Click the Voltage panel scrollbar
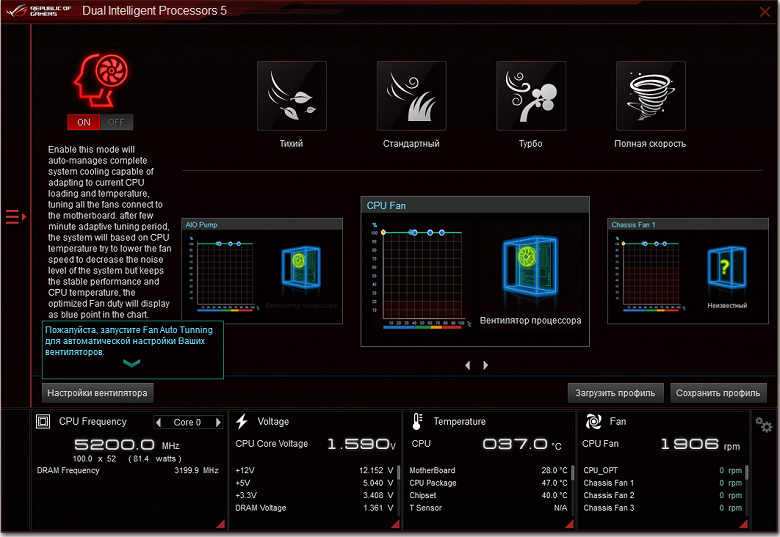Screen dimensions: 780x537 click(399, 471)
